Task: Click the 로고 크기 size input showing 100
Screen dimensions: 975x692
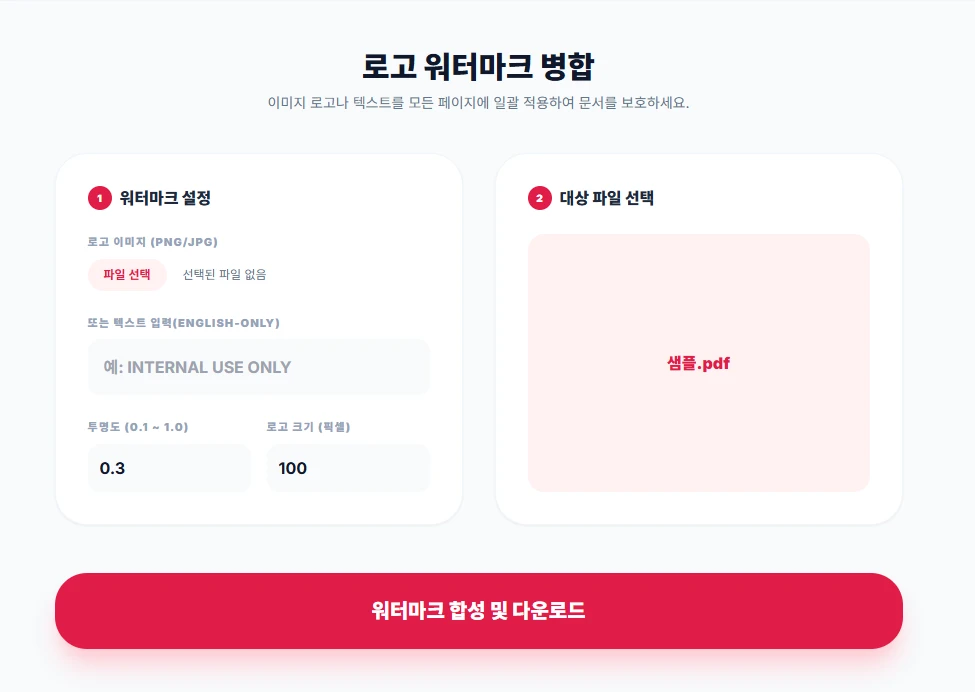Action: 347,468
